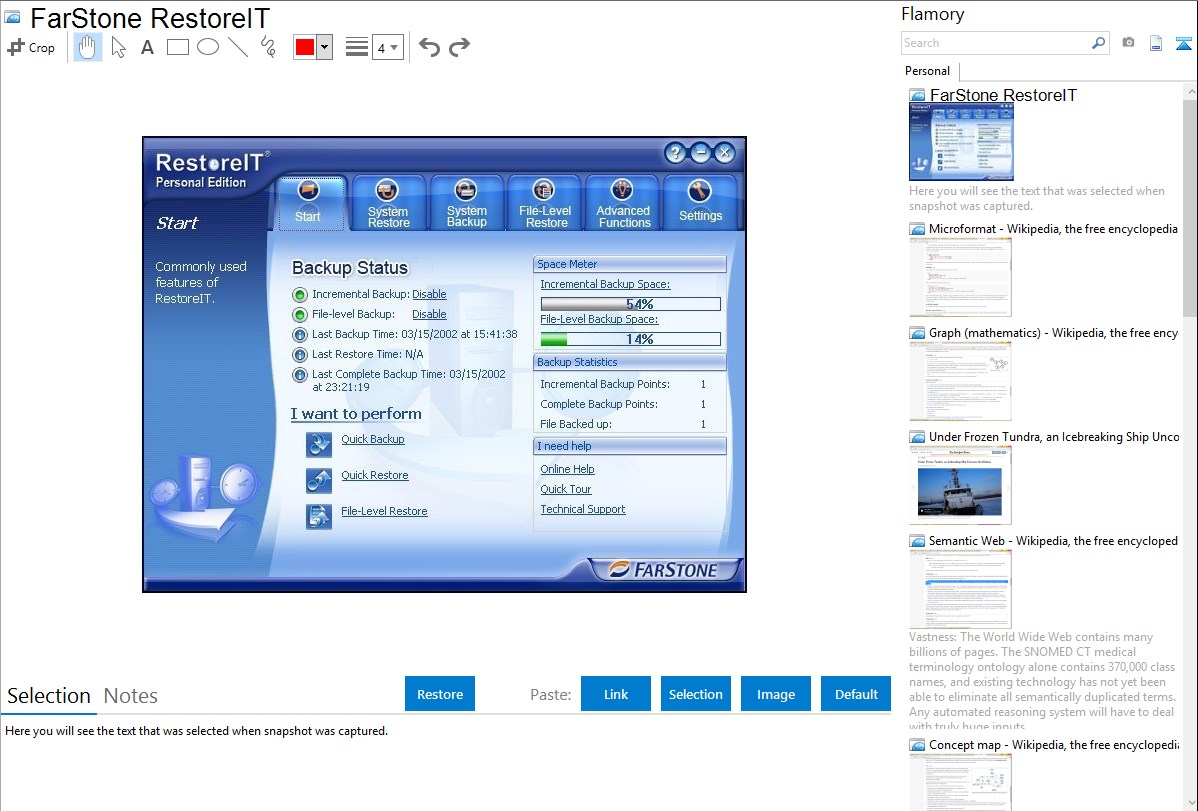Redo the last annotation

[x=459, y=47]
